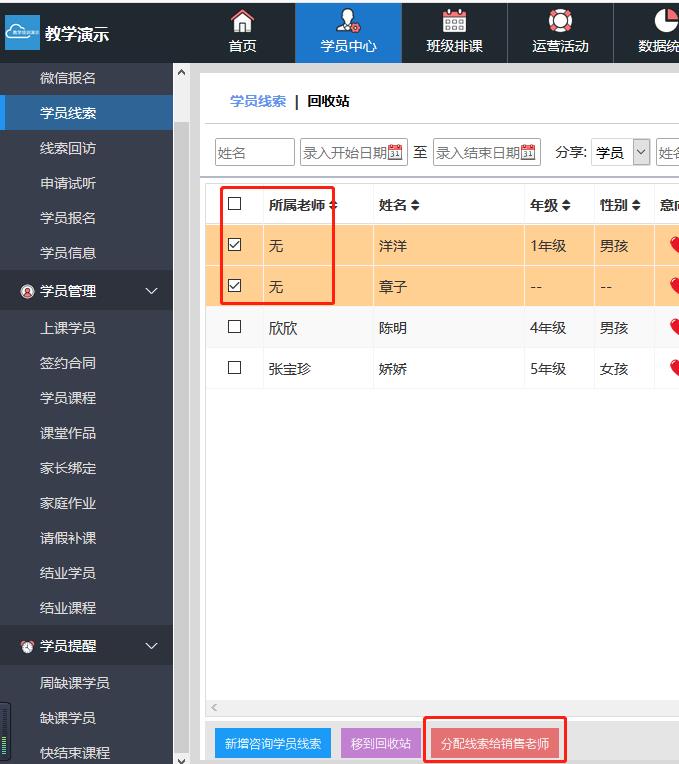Open 班级排课 calendar icon in top bar
This screenshot has height=764, width=679.
pos(454,21)
